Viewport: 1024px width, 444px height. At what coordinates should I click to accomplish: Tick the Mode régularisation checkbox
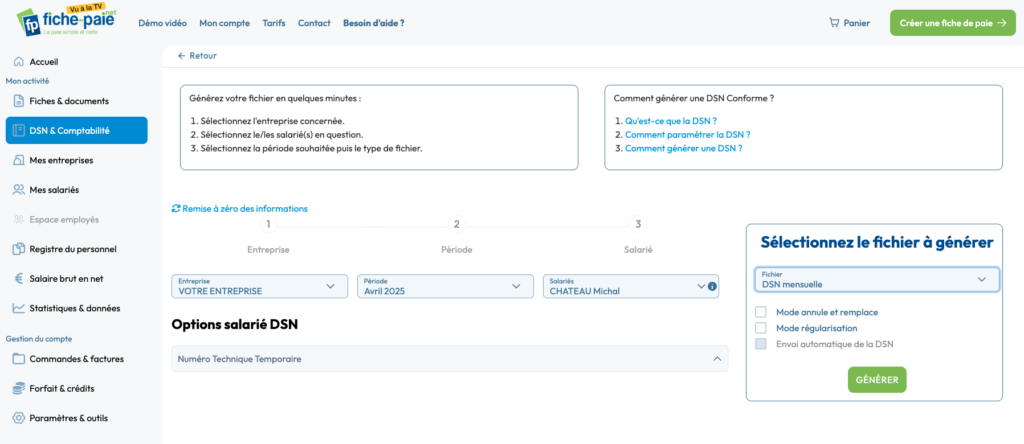click(761, 328)
